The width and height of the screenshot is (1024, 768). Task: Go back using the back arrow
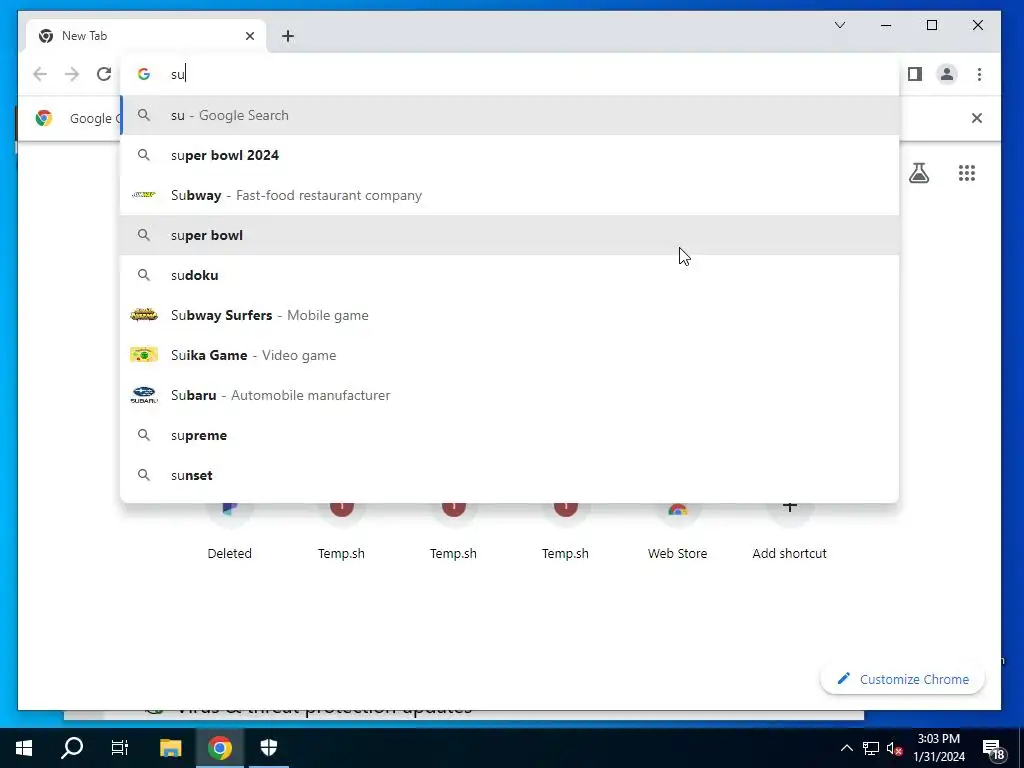click(x=40, y=74)
